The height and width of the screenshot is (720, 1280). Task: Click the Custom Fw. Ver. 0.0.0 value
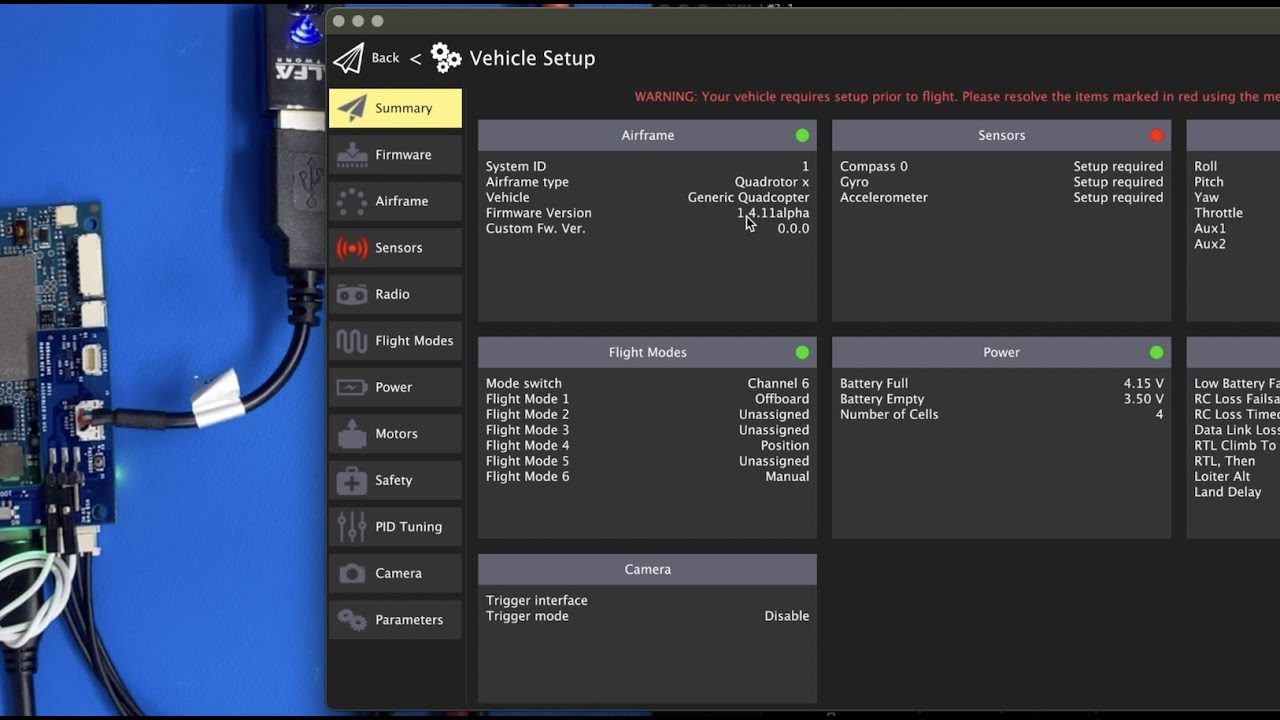click(794, 229)
